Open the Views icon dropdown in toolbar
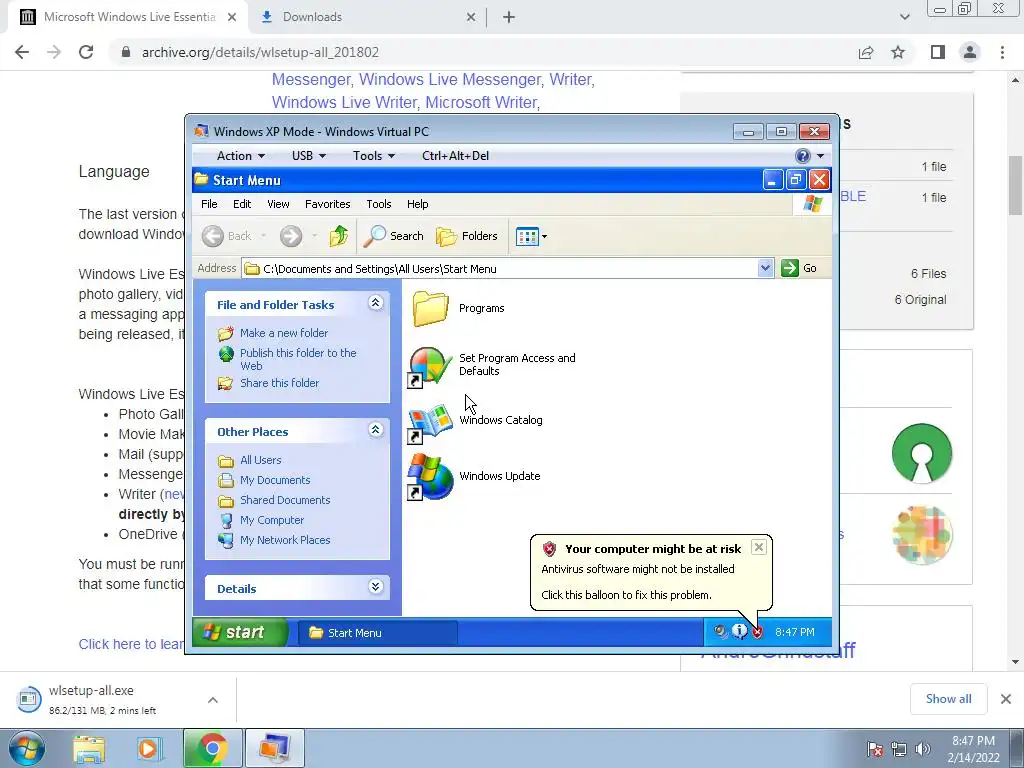Viewport: 1024px width, 768px height. tap(531, 236)
